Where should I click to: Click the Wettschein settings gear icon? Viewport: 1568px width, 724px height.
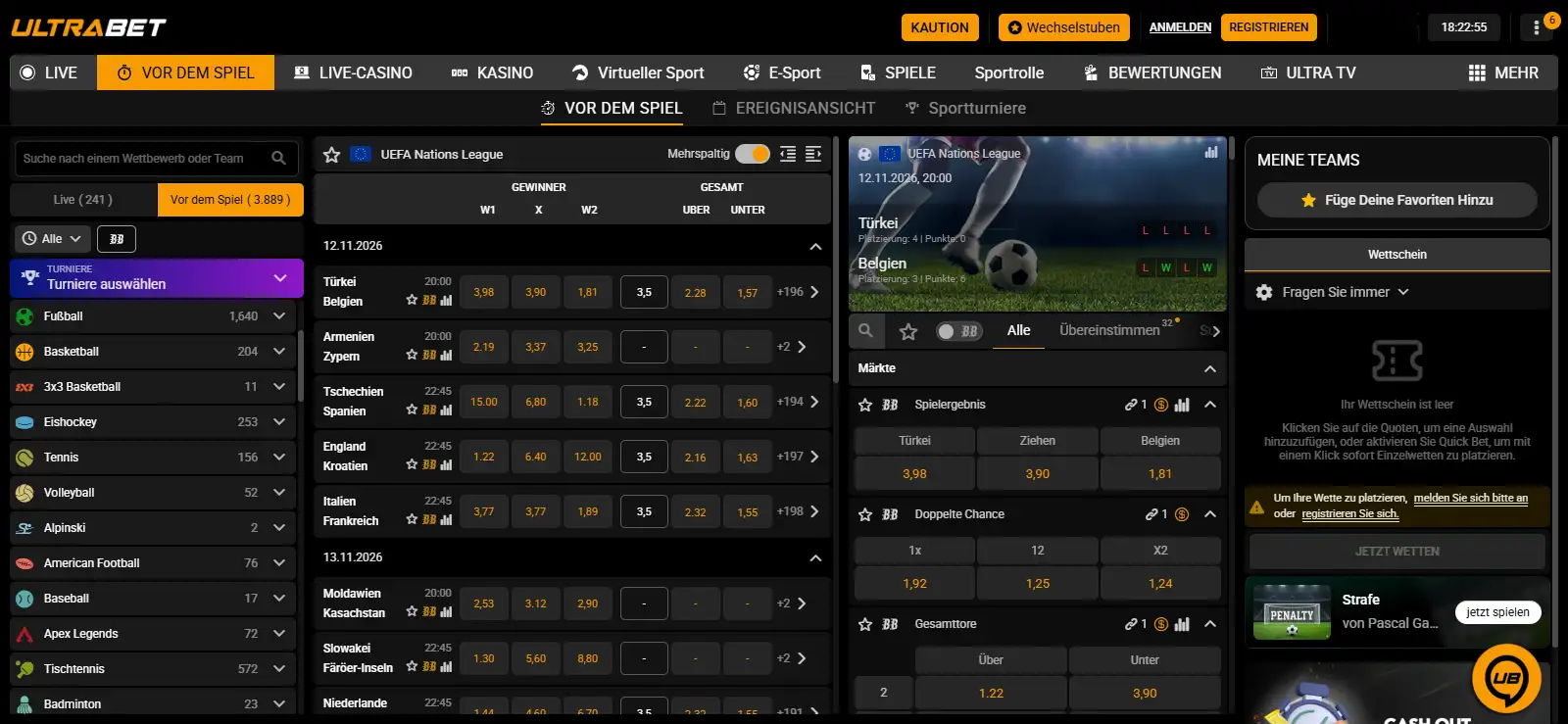coord(1264,292)
